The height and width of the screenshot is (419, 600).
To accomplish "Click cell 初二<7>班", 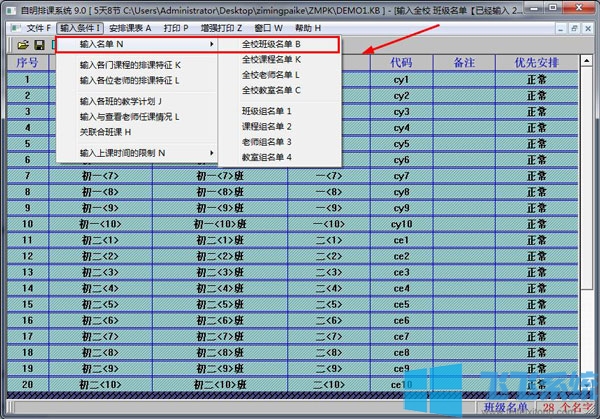I will tap(220, 337).
